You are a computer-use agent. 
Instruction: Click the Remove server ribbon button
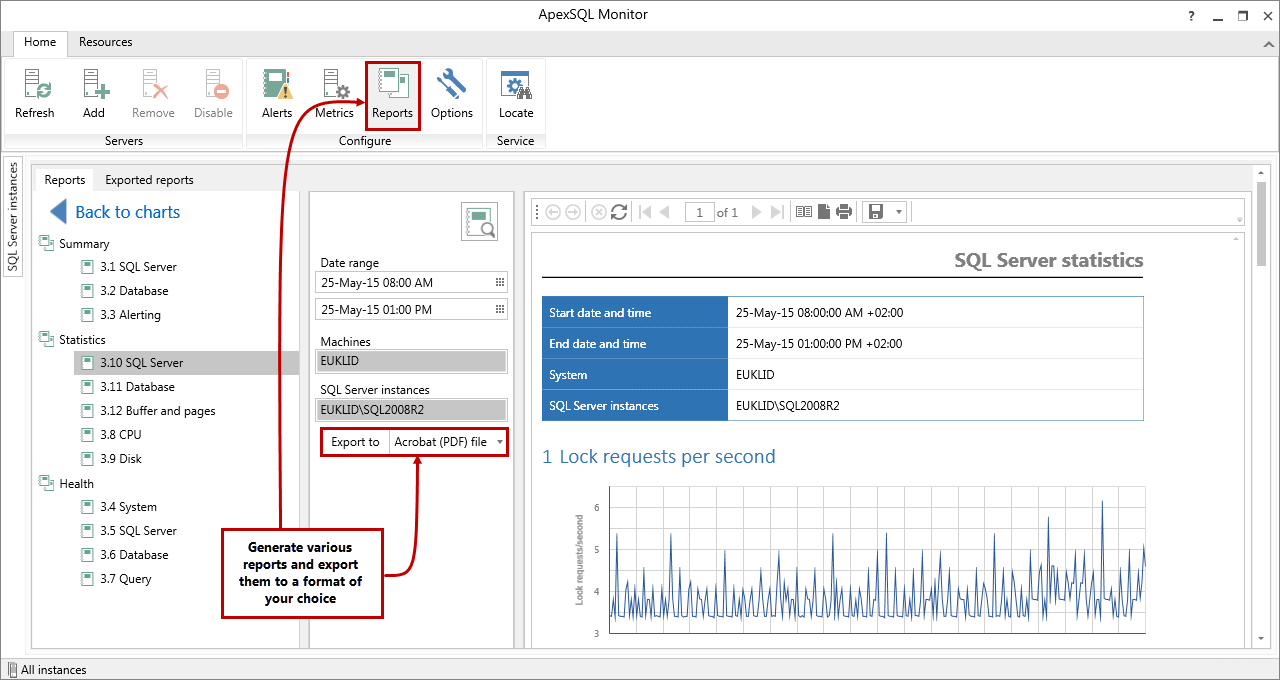click(153, 94)
